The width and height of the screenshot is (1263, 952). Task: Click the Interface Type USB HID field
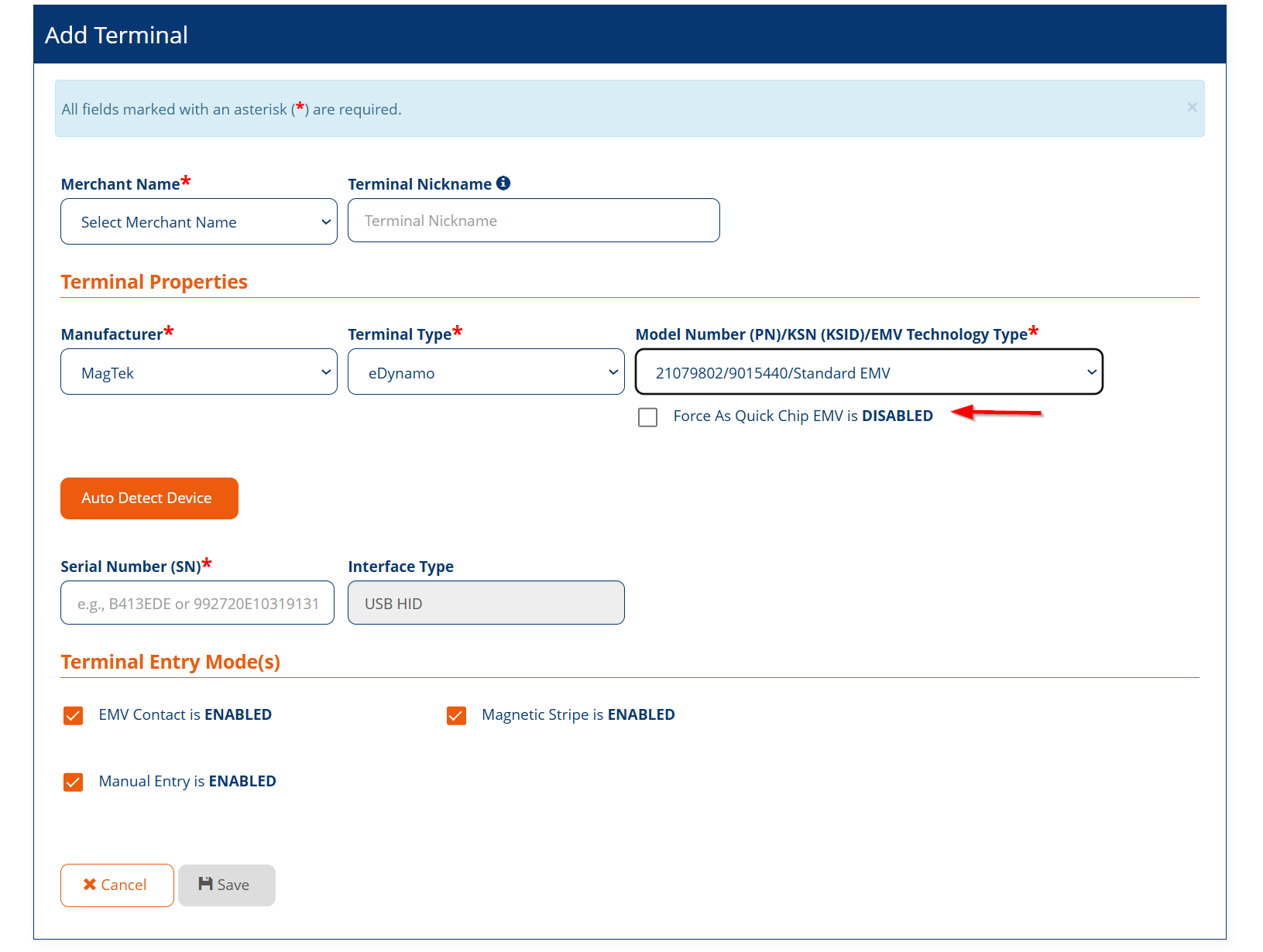tap(486, 603)
